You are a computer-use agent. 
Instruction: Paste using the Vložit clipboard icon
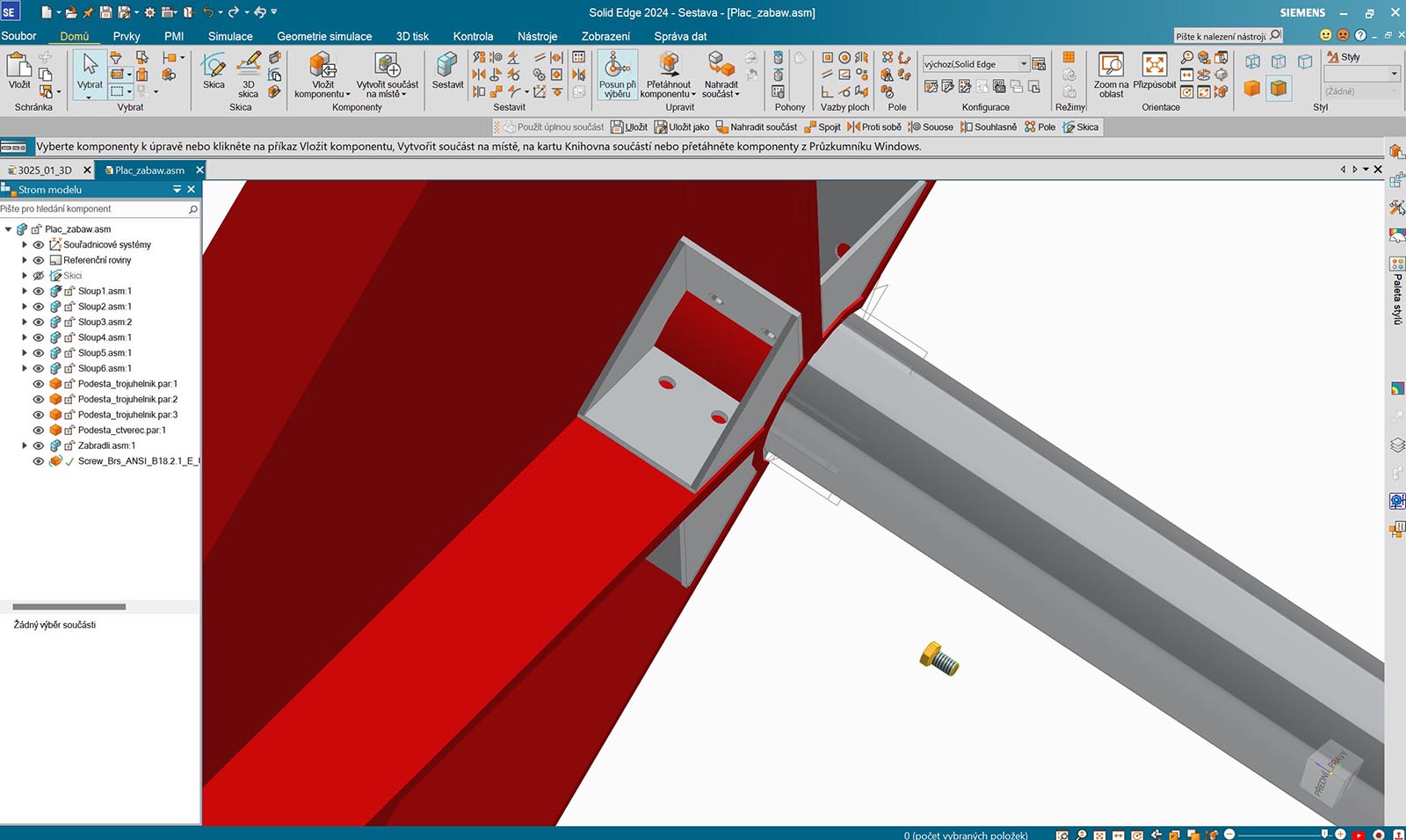point(19,70)
